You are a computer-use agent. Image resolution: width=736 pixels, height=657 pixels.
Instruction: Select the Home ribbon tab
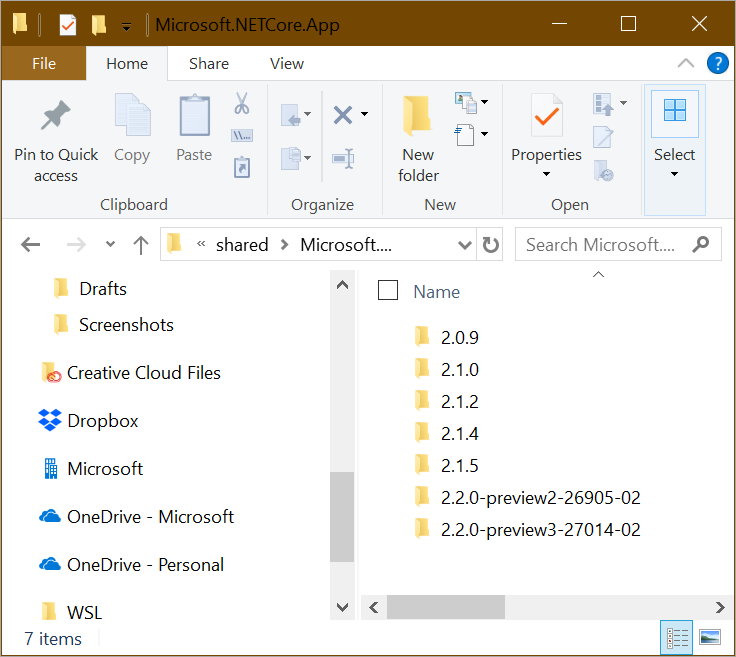(127, 63)
